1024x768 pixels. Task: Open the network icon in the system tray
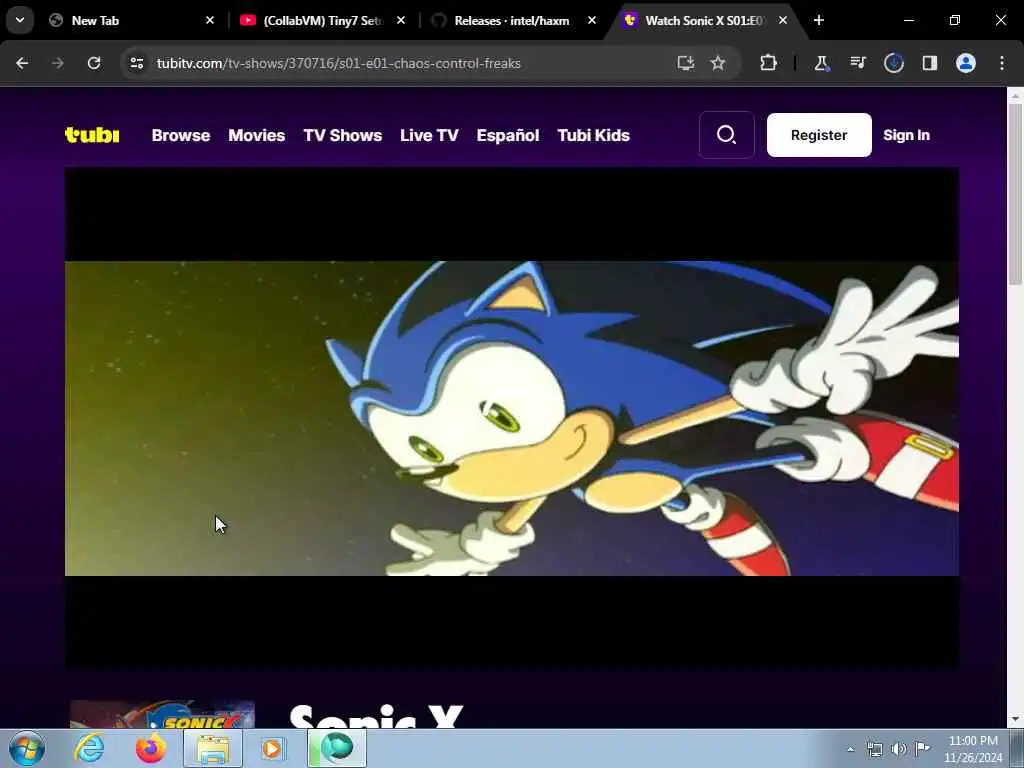874,749
